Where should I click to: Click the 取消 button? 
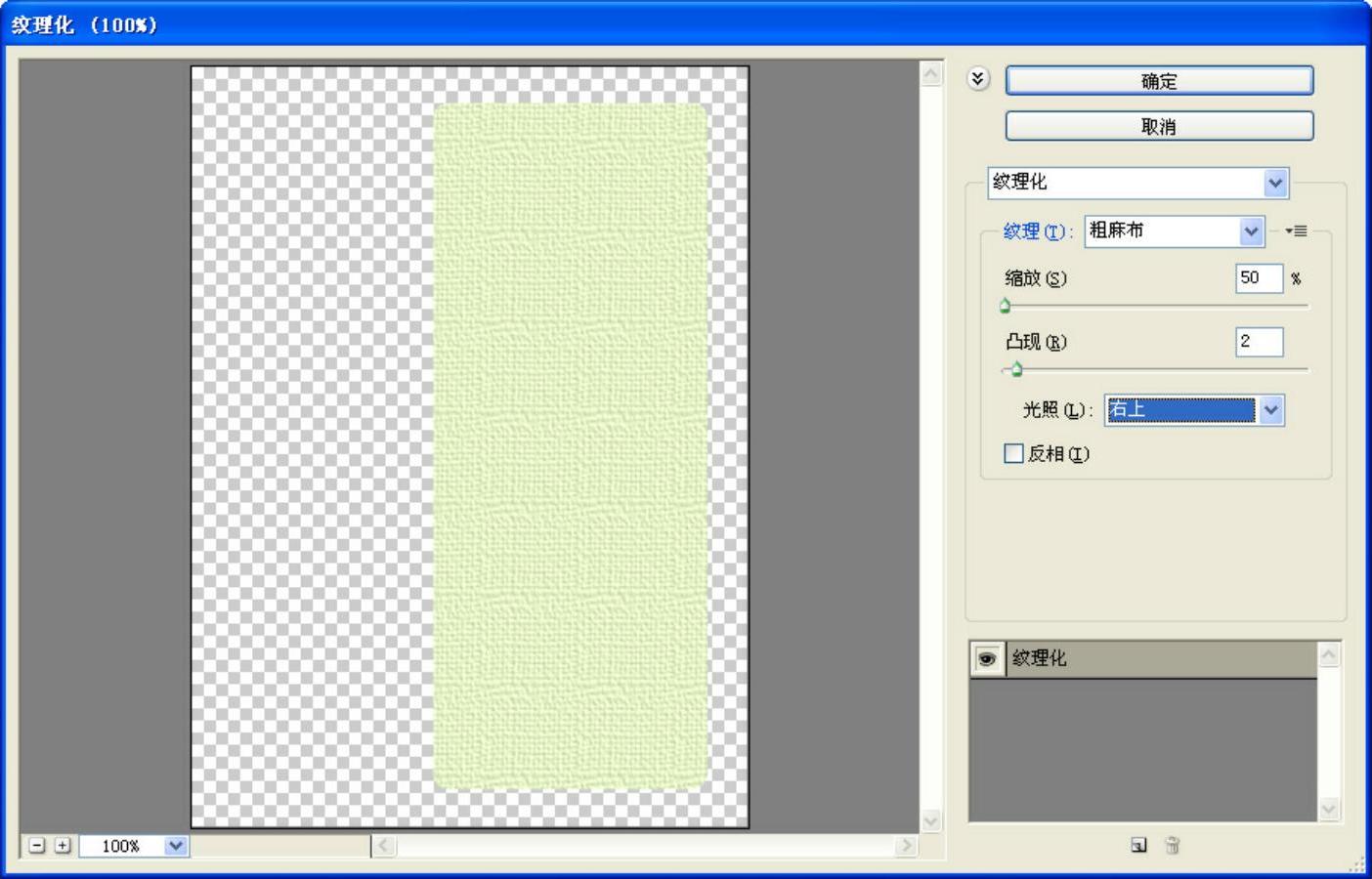1159,126
